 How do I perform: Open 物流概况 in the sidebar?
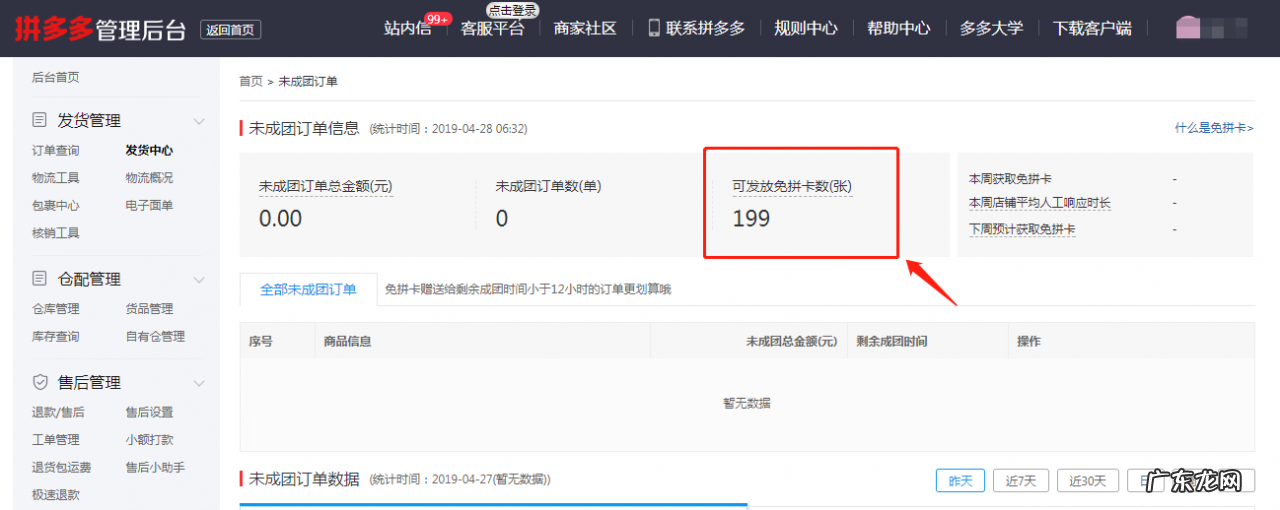149,178
